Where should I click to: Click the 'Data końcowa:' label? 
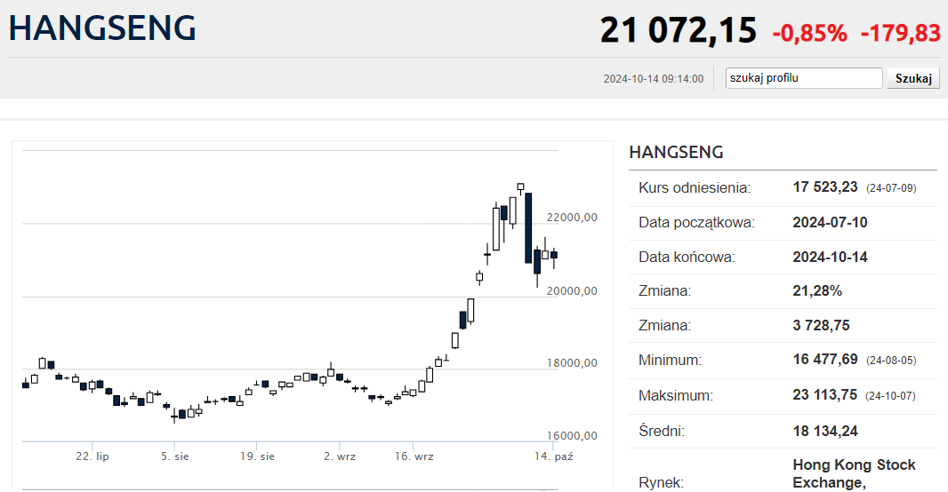(687, 257)
